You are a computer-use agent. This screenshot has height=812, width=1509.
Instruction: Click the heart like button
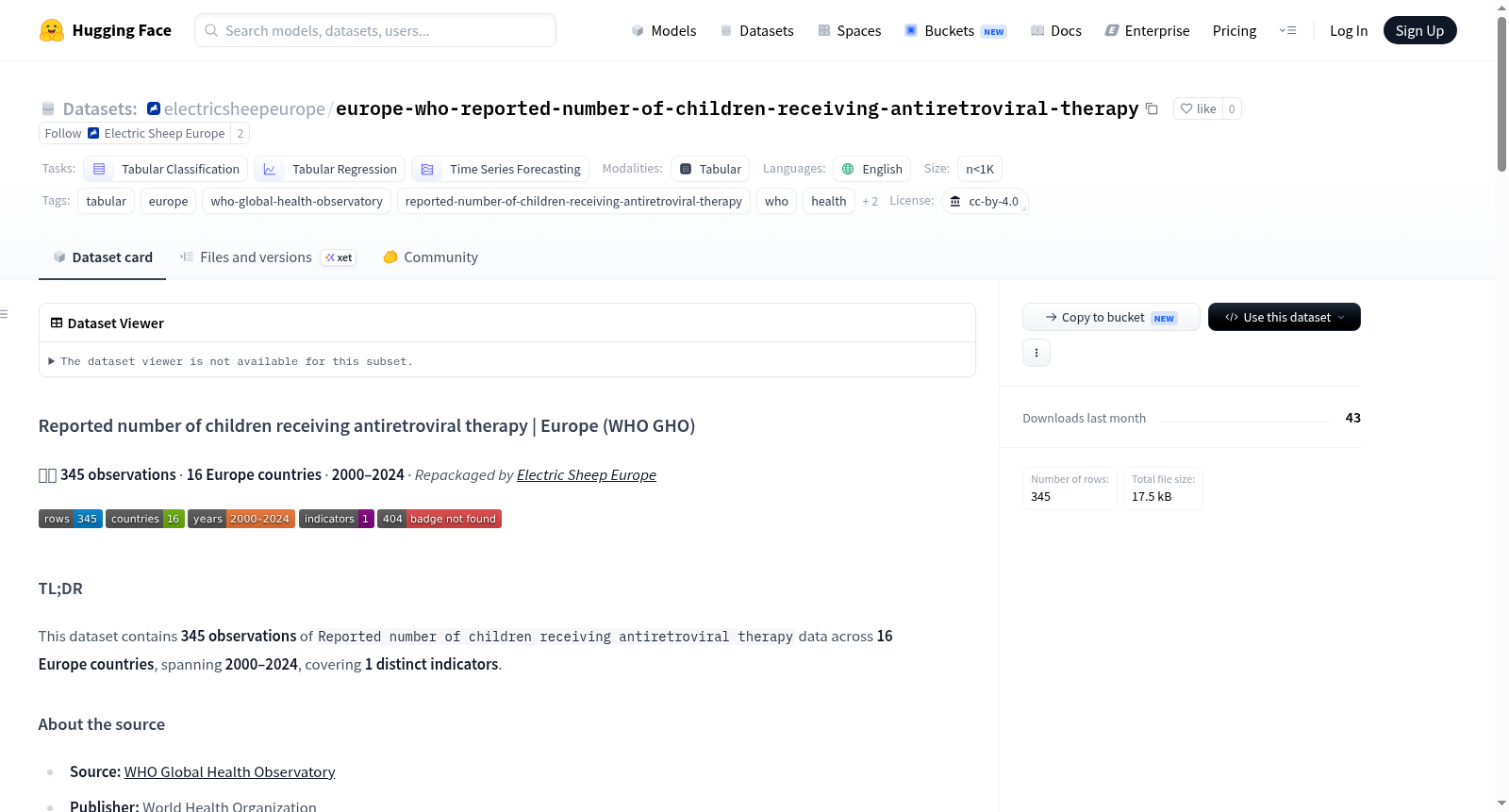pos(1198,108)
